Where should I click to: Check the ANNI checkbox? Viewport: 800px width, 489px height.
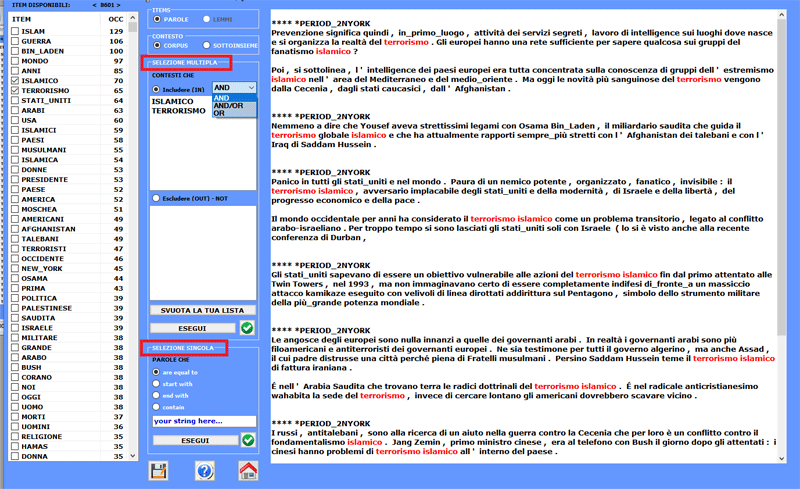click(15, 71)
